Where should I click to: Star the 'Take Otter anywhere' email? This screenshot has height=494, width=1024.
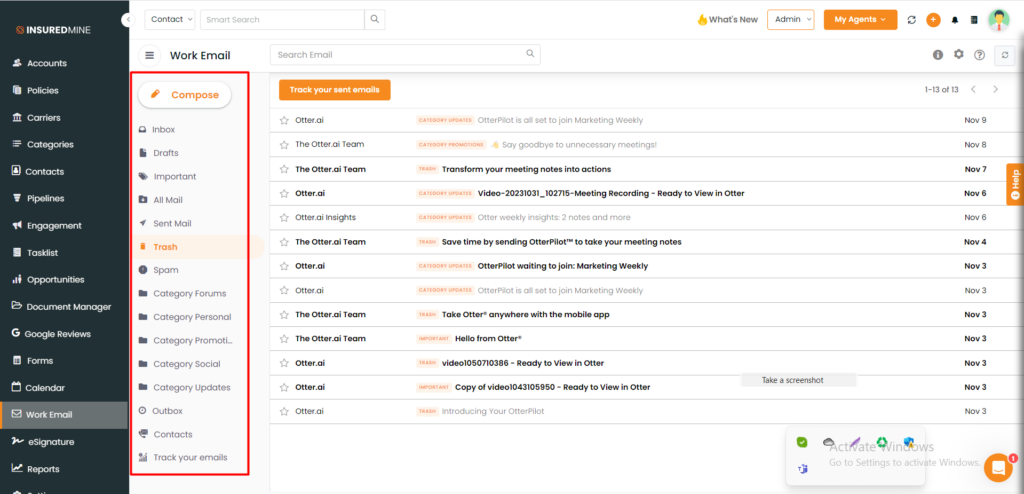284,314
